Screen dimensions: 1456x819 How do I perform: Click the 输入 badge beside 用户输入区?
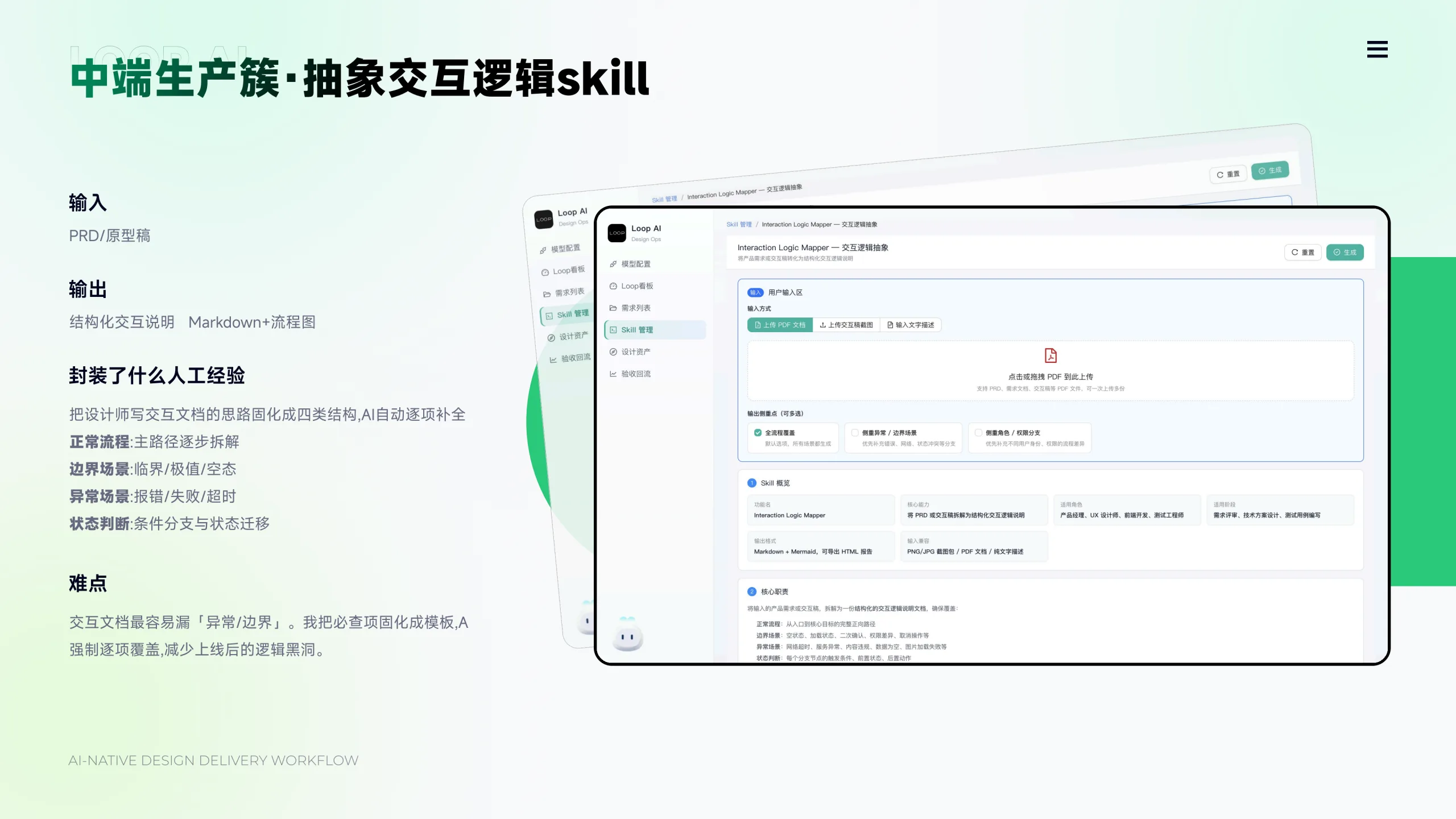(755, 292)
